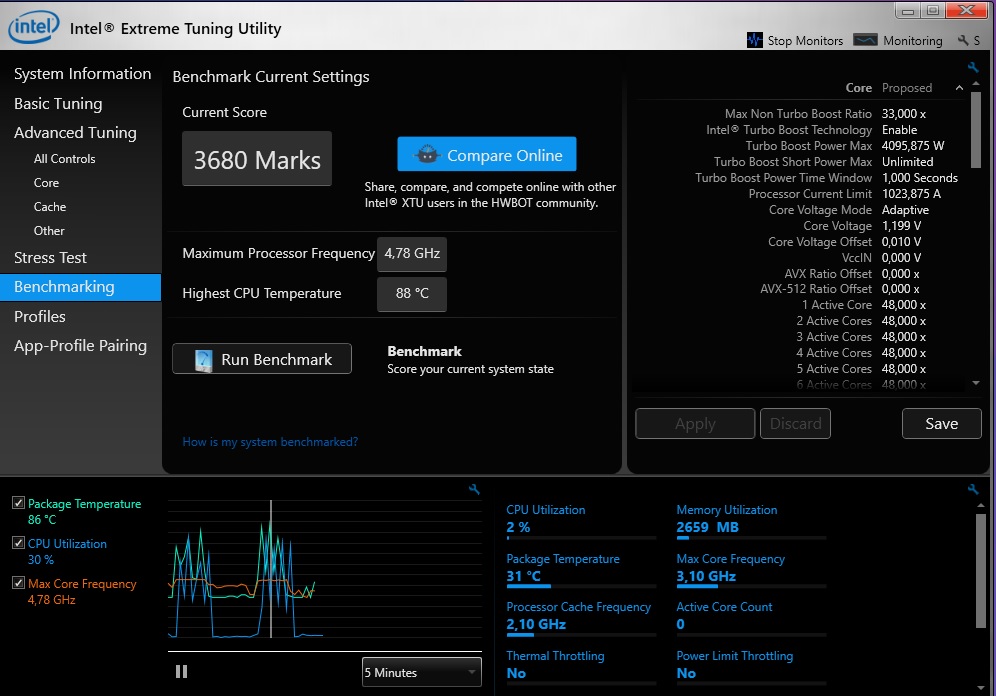Open System Information page

click(83, 74)
